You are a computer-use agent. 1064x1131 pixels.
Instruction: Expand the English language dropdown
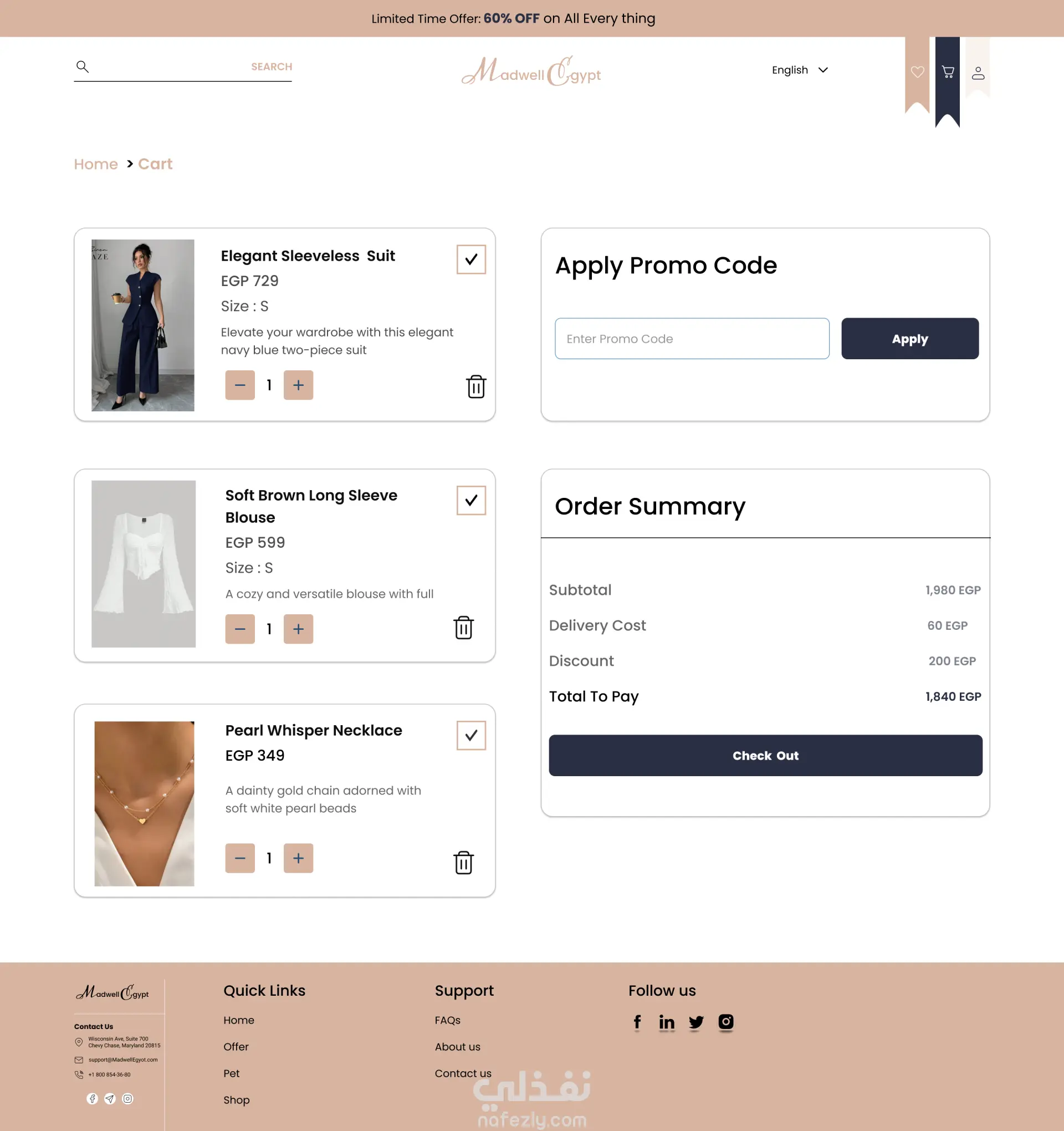click(x=800, y=70)
